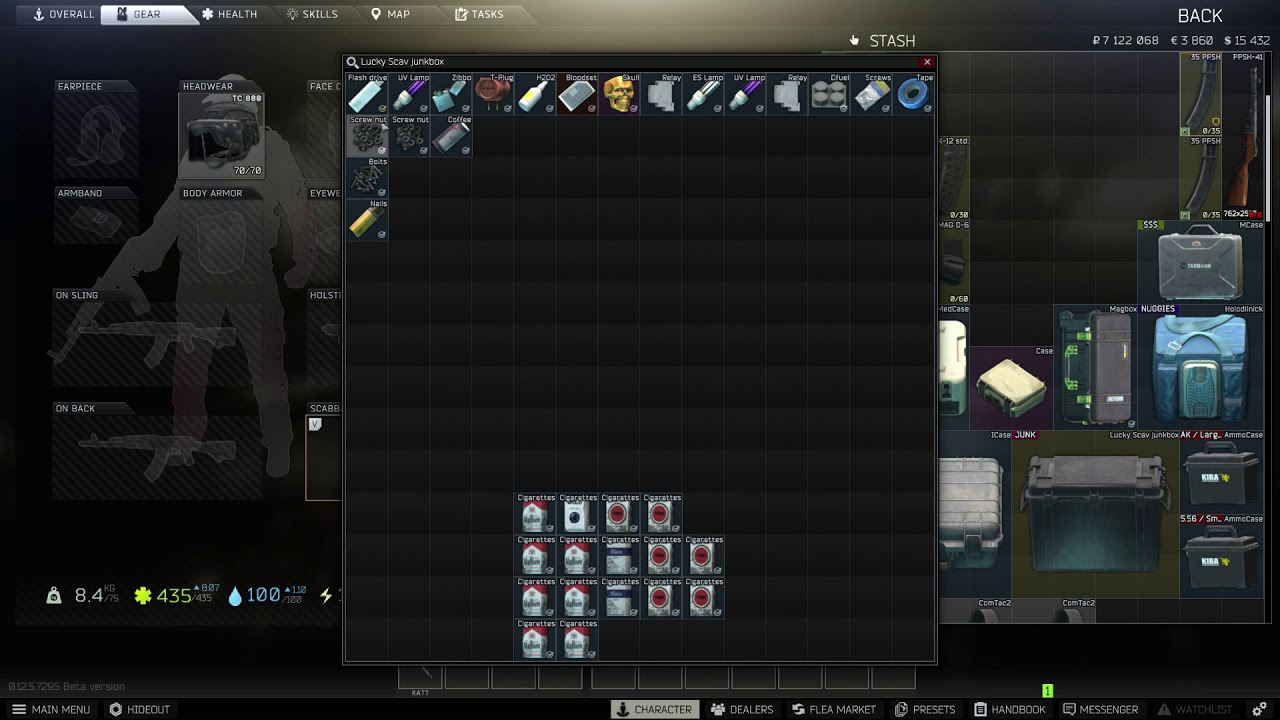
Task: Open the SKILLS tab
Action: [312, 14]
